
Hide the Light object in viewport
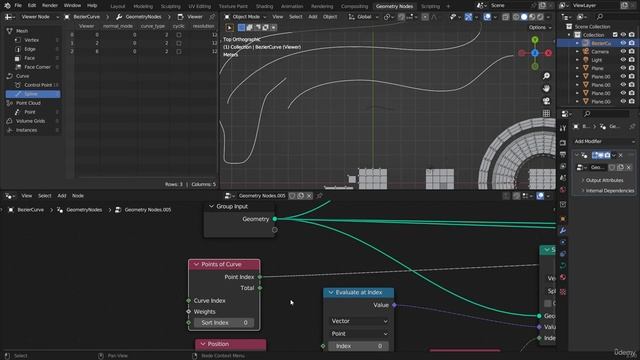[x=623, y=60]
